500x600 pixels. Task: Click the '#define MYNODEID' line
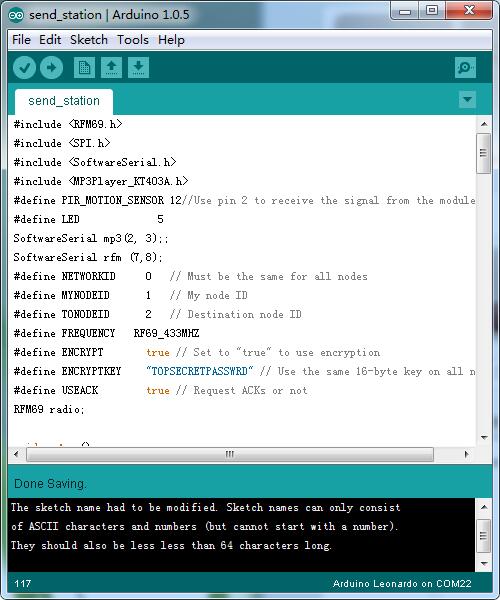point(130,295)
